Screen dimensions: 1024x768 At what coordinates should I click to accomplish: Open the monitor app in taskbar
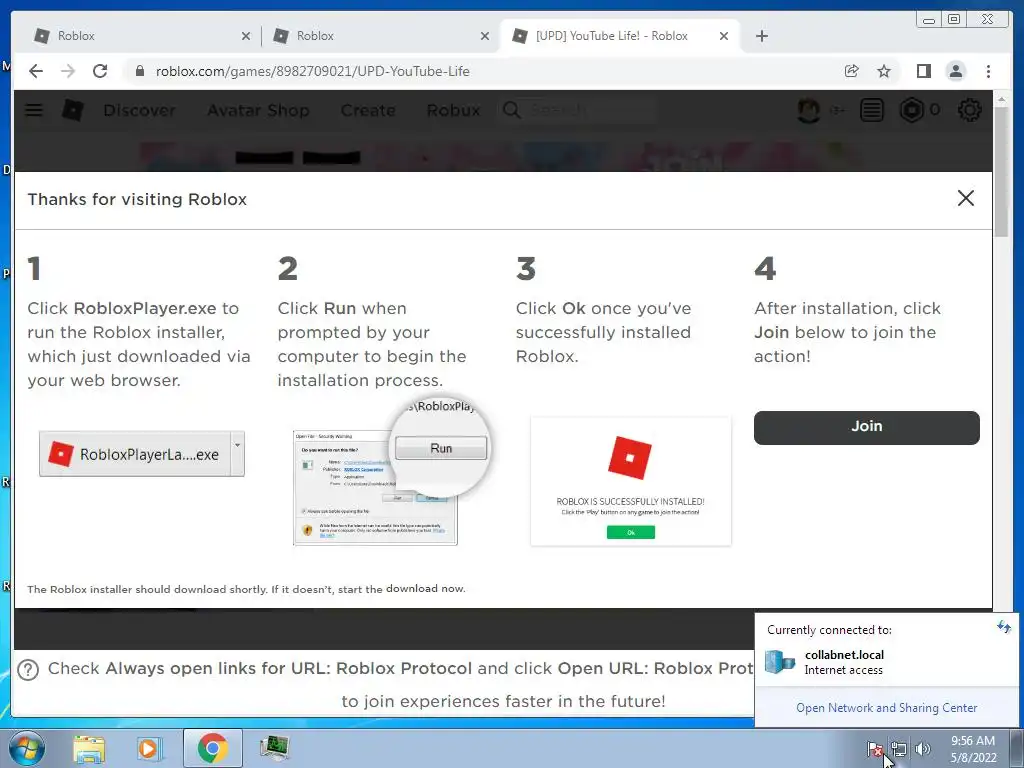click(x=275, y=748)
